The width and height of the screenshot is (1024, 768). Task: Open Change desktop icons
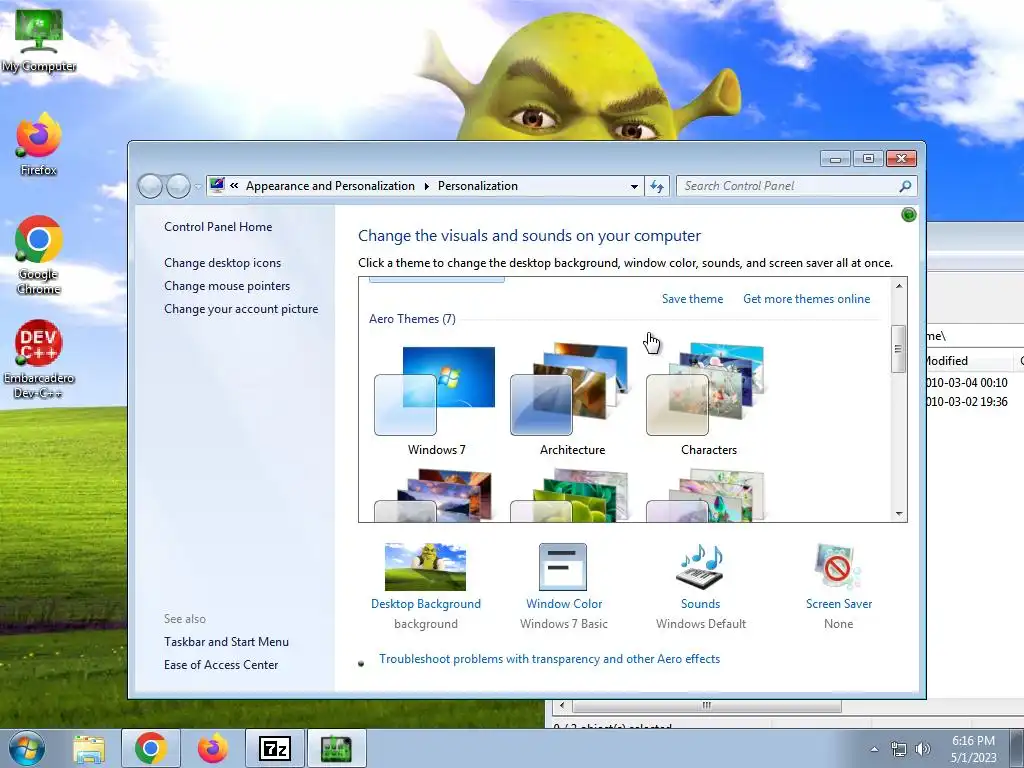coord(223,263)
